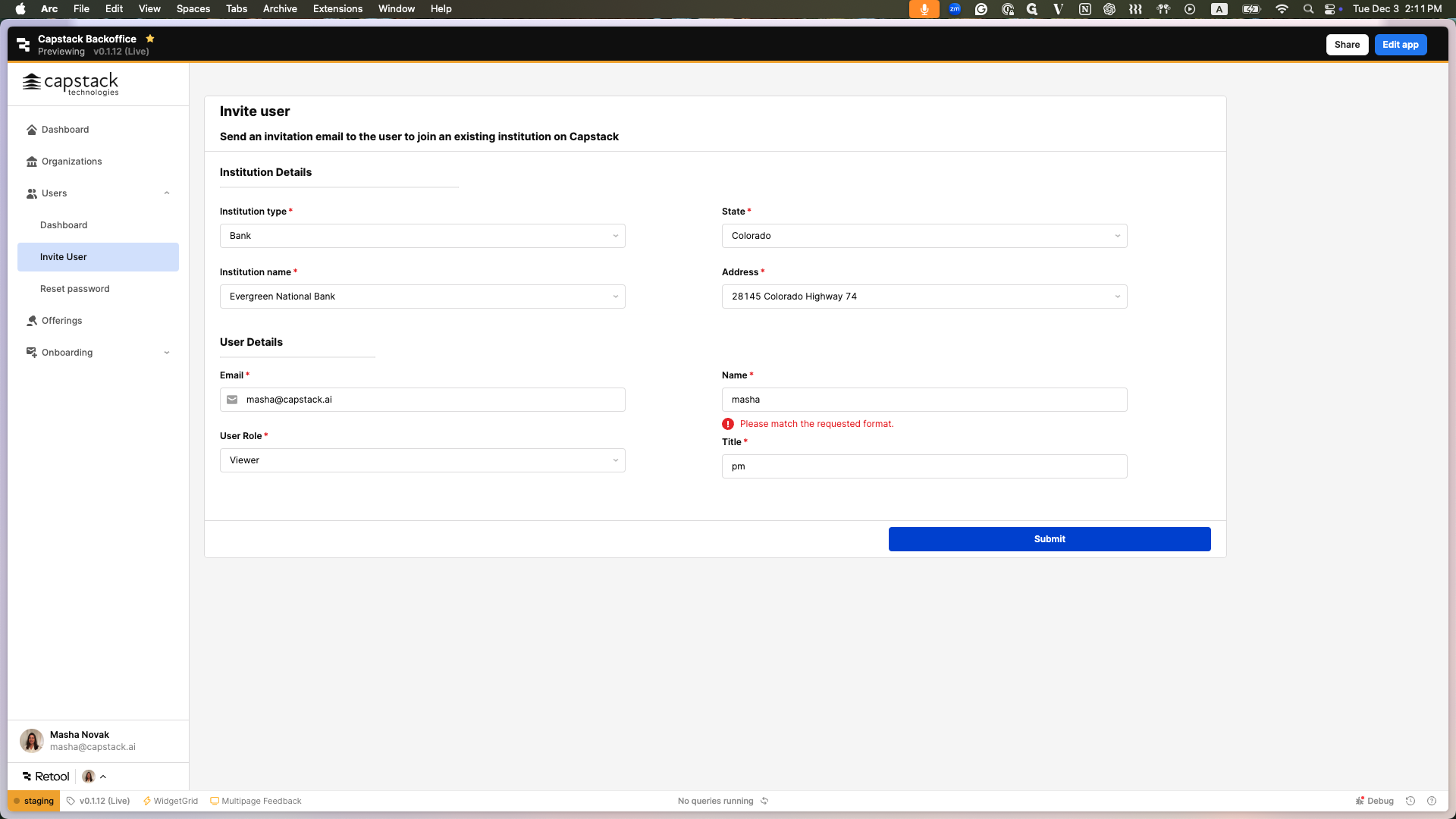Open the AirPods menu bar icon
The height and width of the screenshot is (819, 1456).
(x=1163, y=9)
